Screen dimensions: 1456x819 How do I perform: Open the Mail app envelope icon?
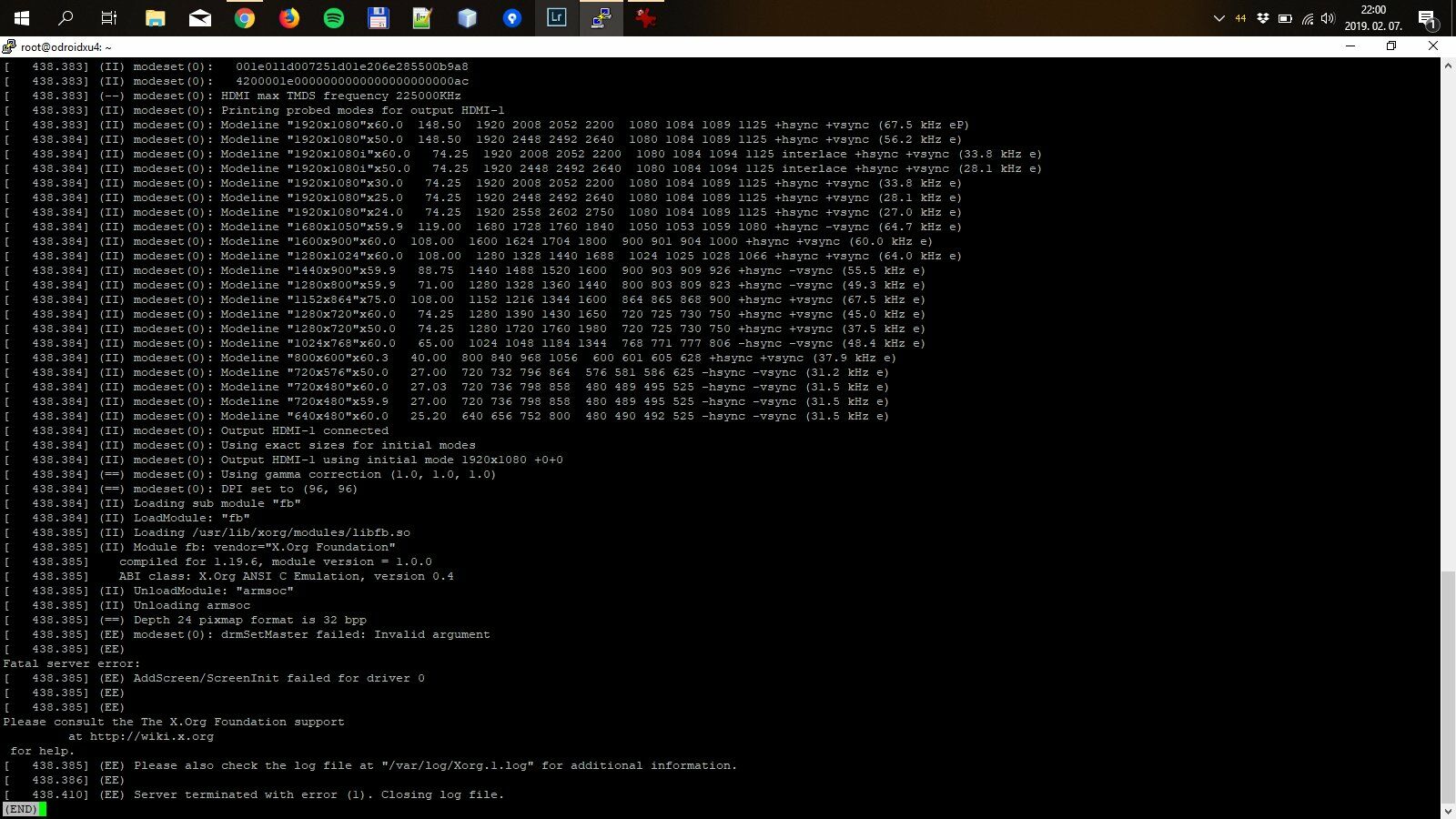pyautogui.click(x=200, y=18)
